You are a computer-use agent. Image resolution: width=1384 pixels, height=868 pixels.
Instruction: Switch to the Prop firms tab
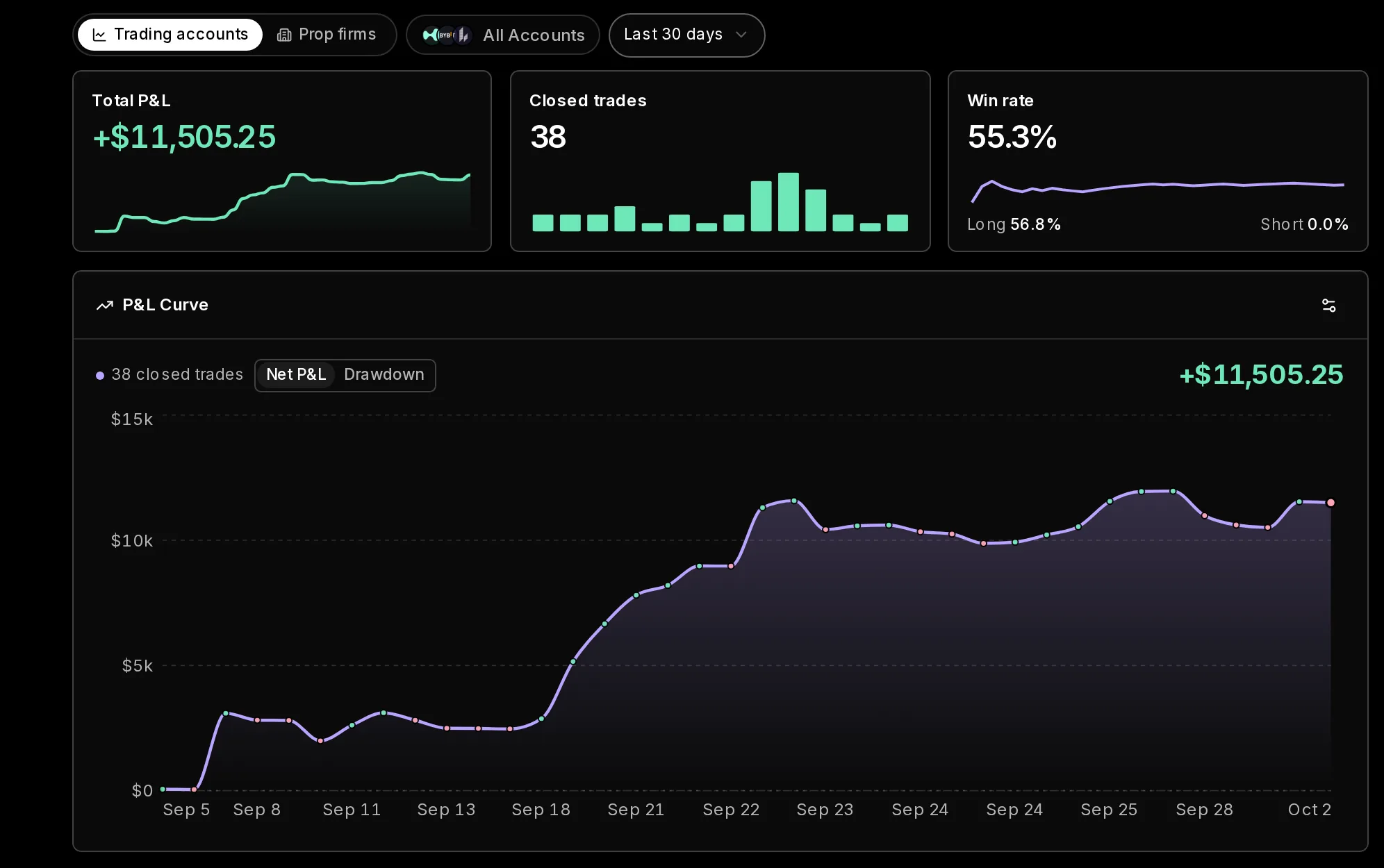point(327,35)
